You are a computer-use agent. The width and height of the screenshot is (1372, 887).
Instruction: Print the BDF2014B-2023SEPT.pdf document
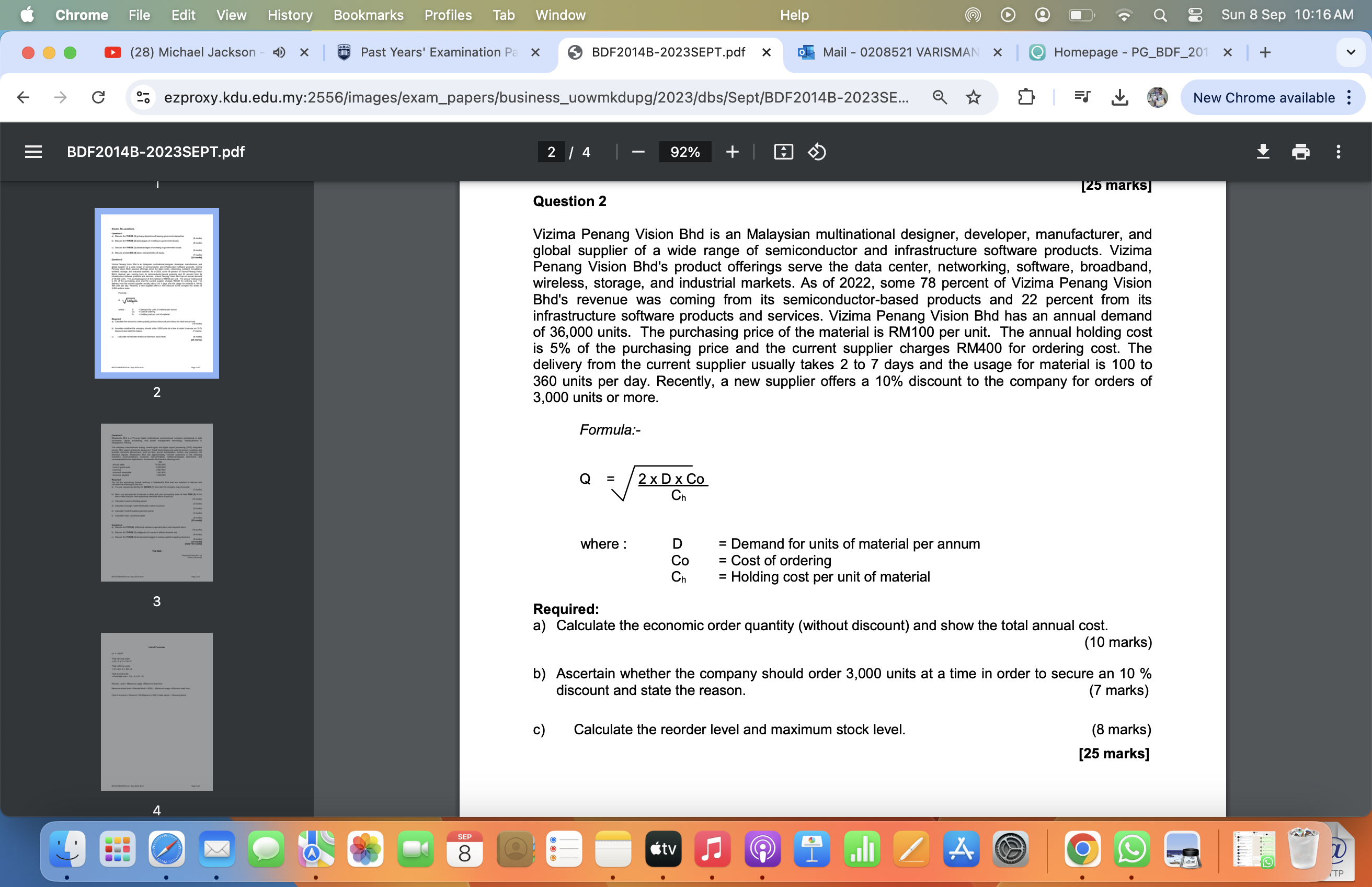coord(1300,152)
